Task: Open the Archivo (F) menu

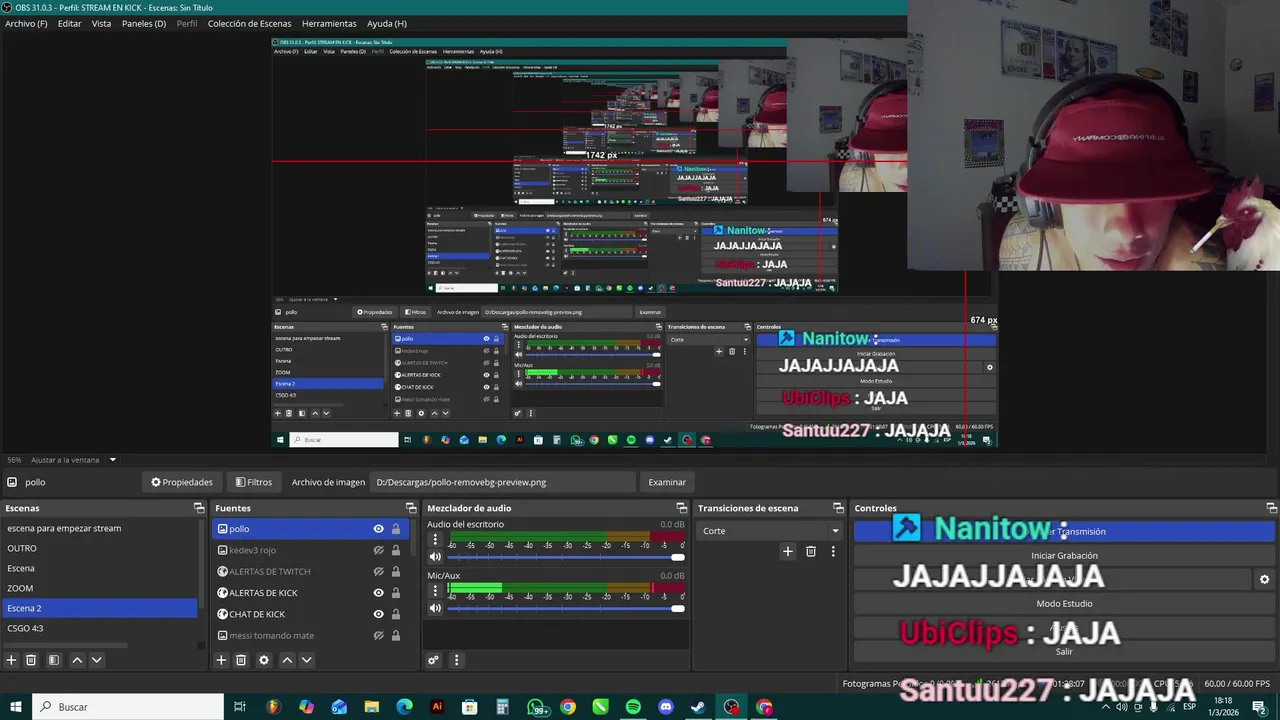Action: click(26, 23)
